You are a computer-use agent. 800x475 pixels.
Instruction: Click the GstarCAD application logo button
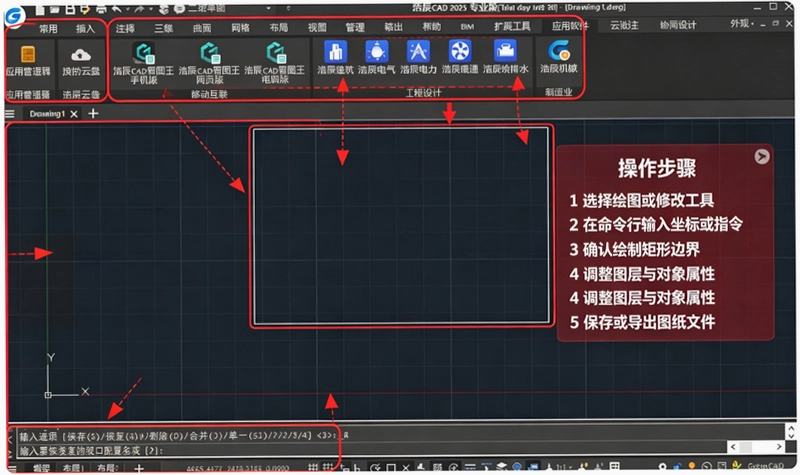pyautogui.click(x=14, y=15)
